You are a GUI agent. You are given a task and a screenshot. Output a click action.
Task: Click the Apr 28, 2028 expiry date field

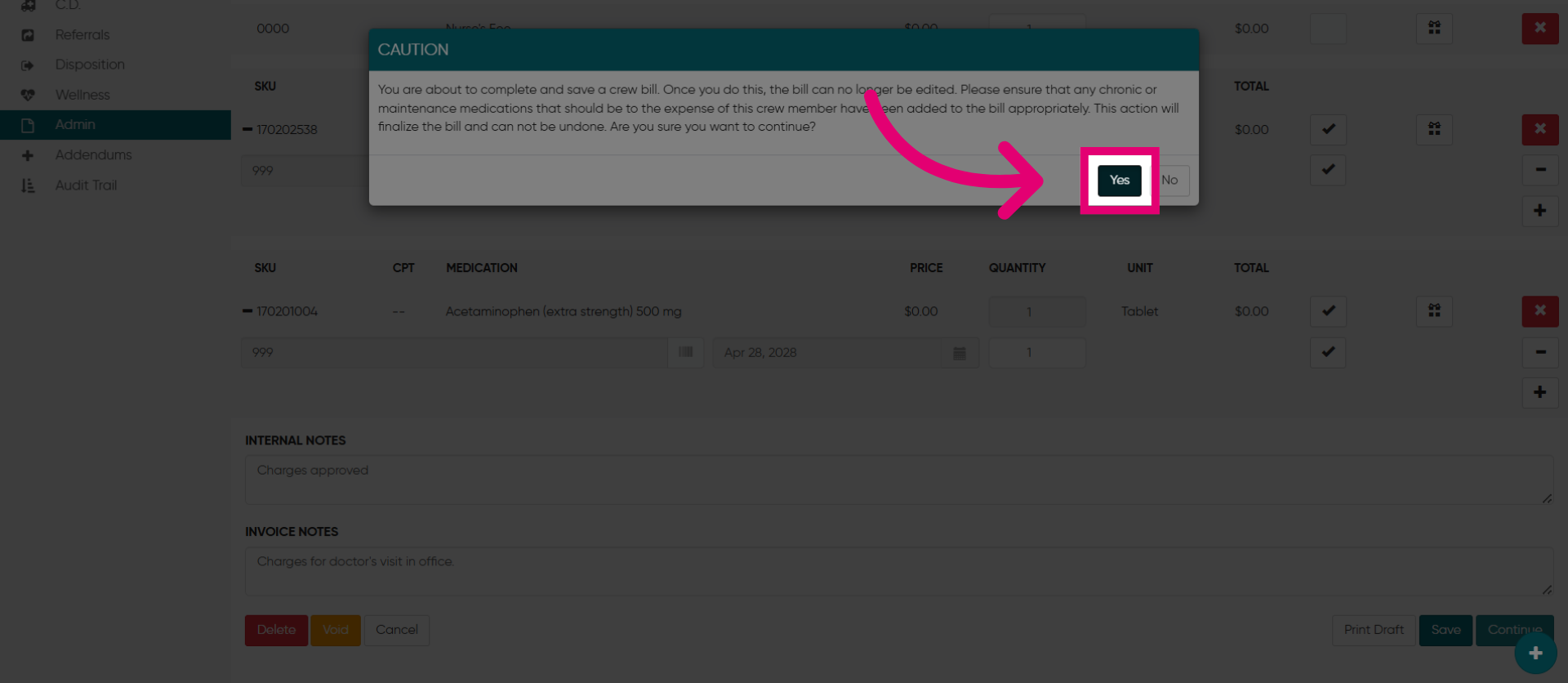click(x=827, y=352)
